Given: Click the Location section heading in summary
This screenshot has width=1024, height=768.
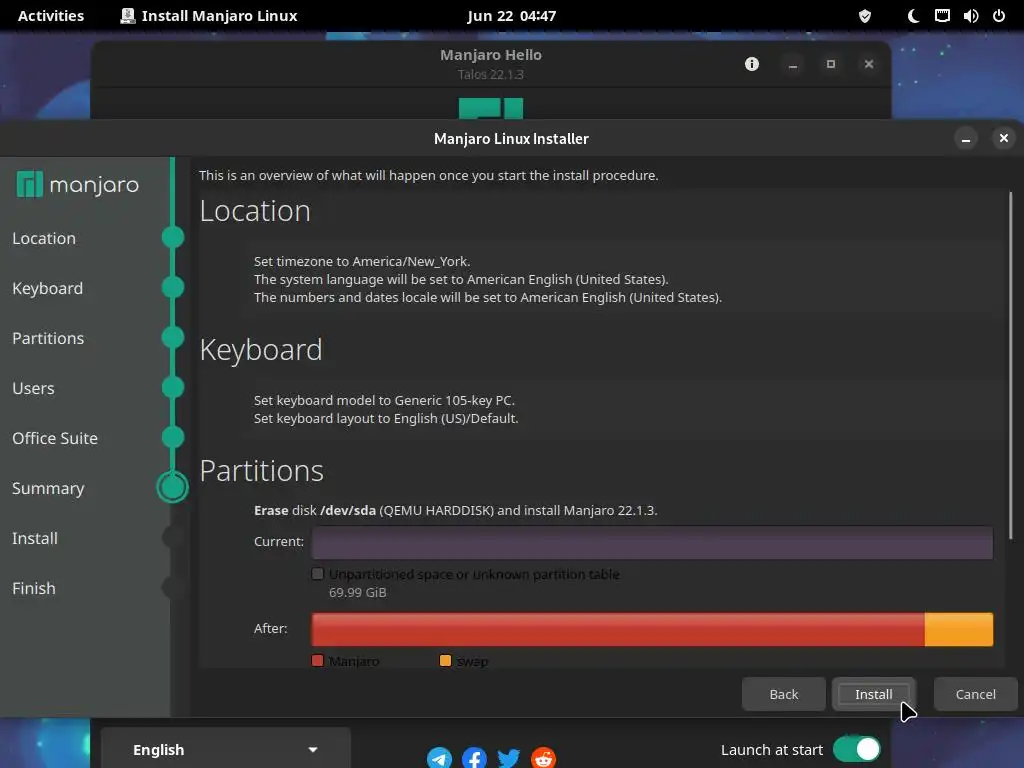Looking at the screenshot, I should tap(255, 211).
